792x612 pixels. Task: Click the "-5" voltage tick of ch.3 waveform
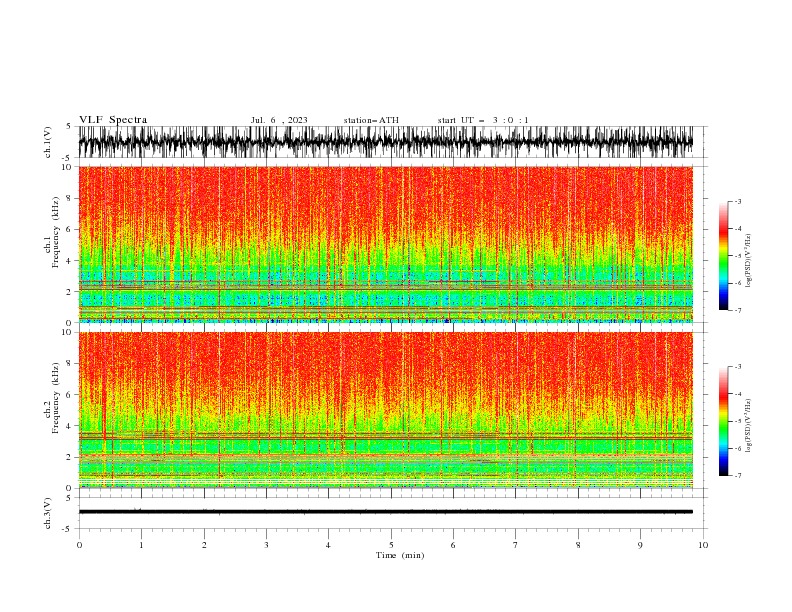point(67,529)
